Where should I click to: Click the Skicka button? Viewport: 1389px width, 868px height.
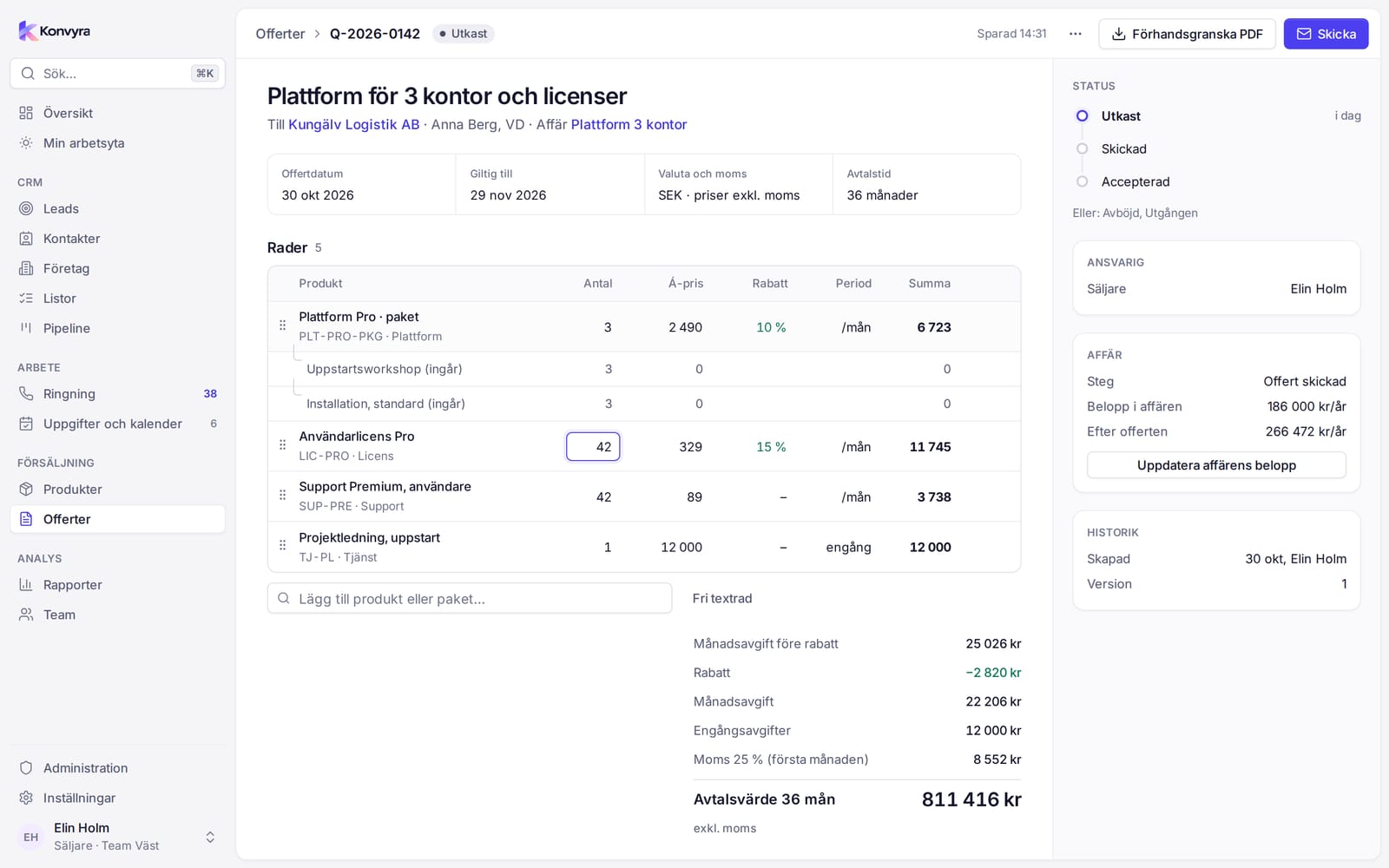click(x=1326, y=34)
